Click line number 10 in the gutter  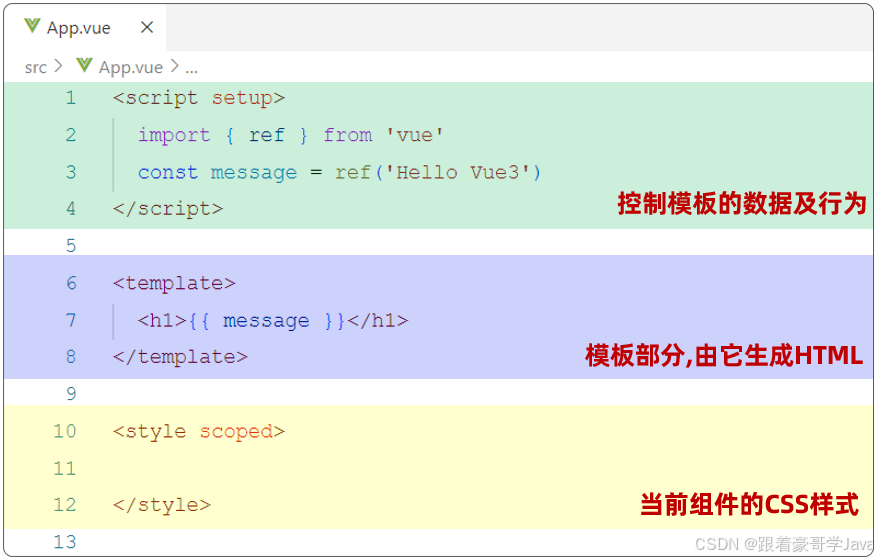64,431
